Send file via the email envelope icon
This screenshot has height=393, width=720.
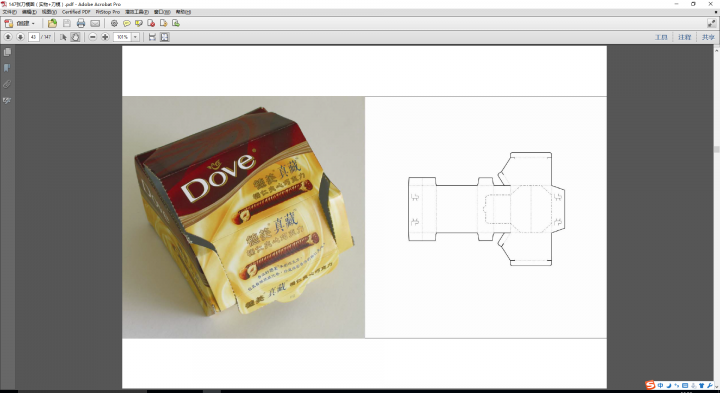pyautogui.click(x=95, y=23)
